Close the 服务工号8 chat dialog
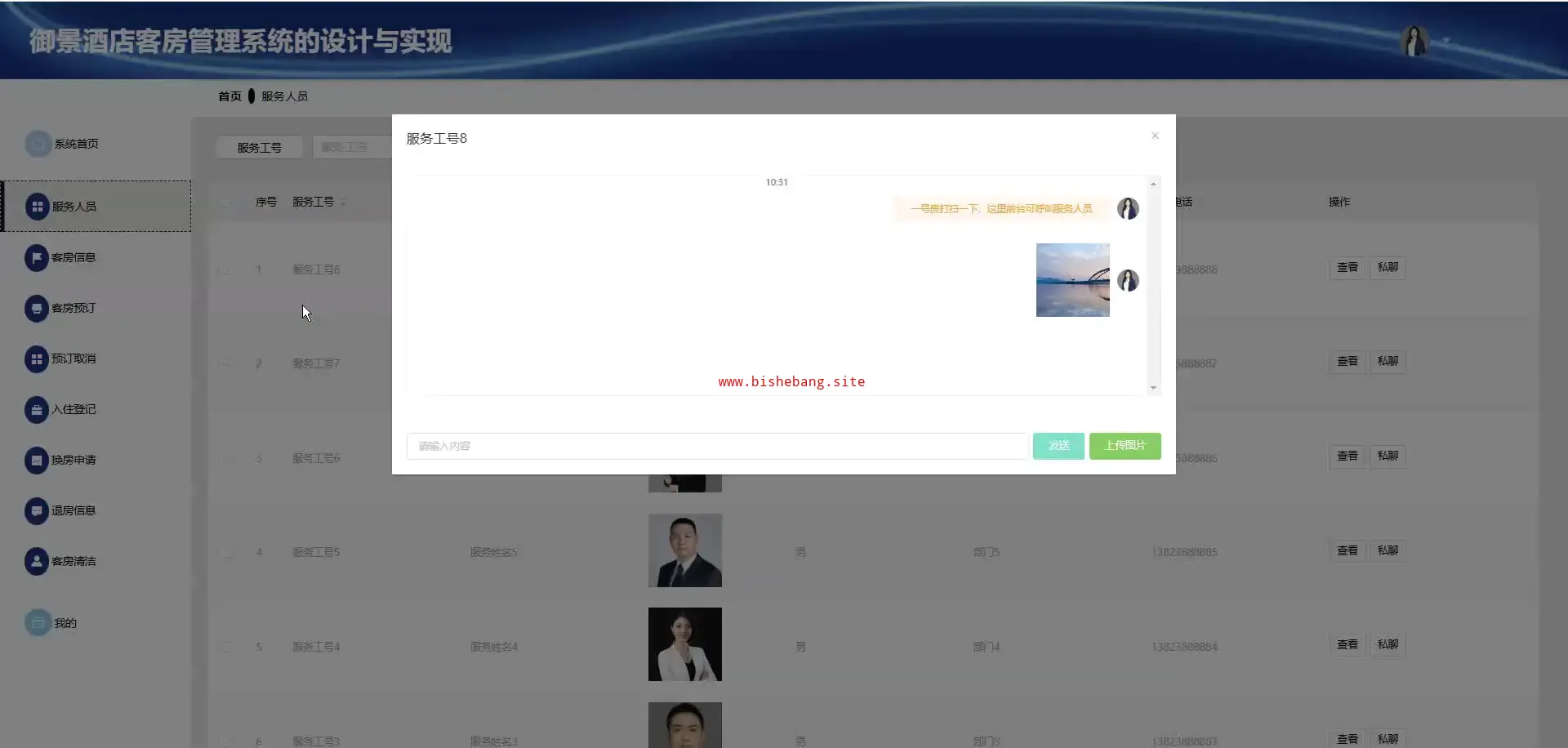 [x=1155, y=136]
